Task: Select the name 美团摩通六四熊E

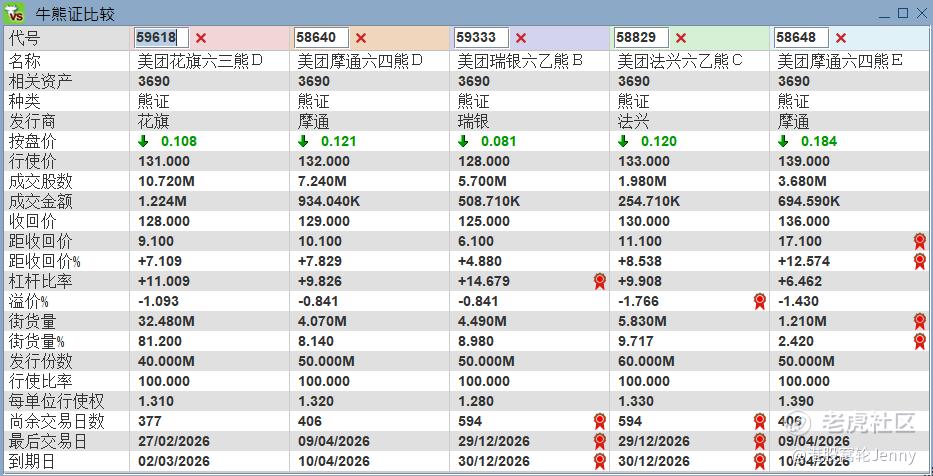Action: [840, 61]
